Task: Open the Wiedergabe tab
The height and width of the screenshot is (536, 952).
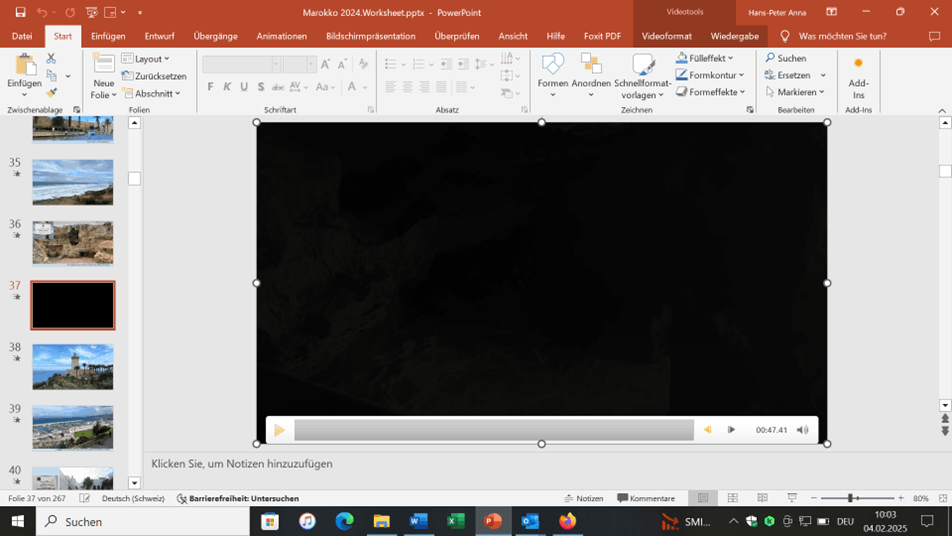Action: coord(735,36)
